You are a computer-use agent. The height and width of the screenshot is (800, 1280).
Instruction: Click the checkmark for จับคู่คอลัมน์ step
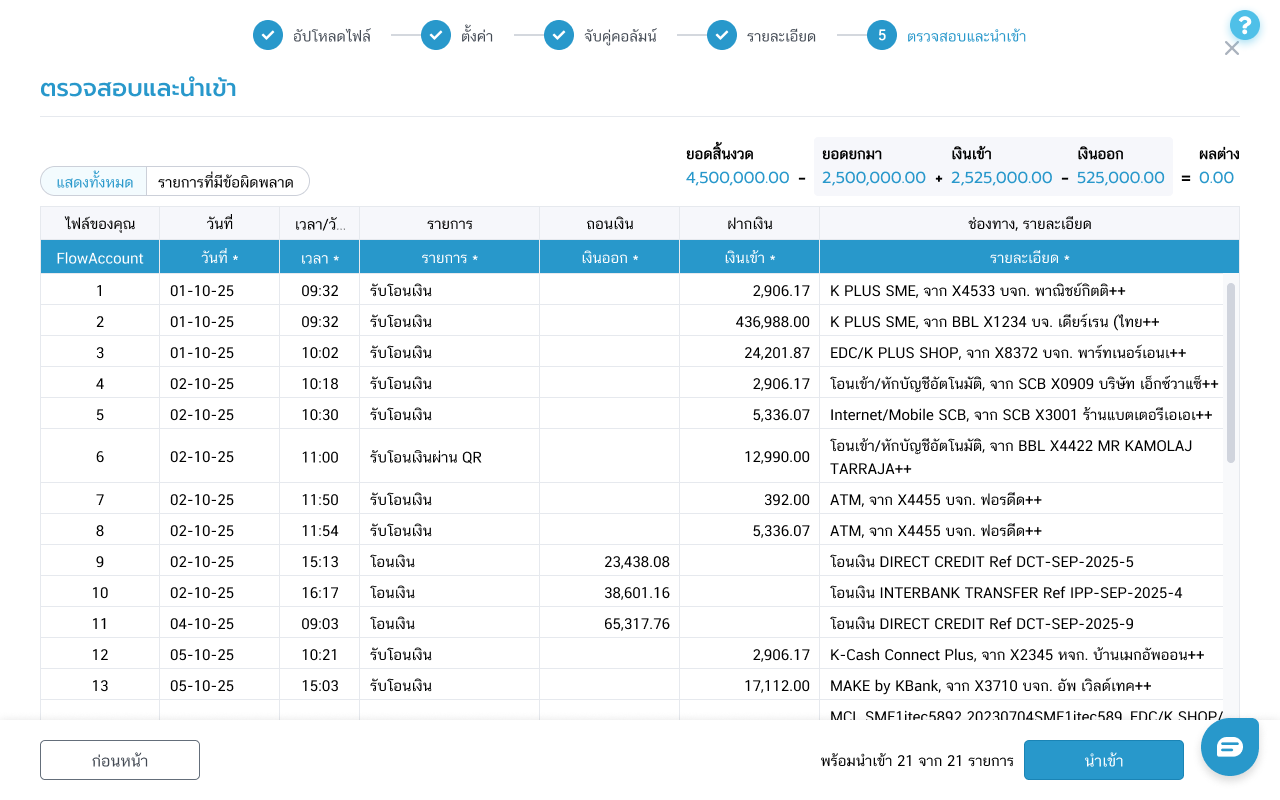[559, 36]
